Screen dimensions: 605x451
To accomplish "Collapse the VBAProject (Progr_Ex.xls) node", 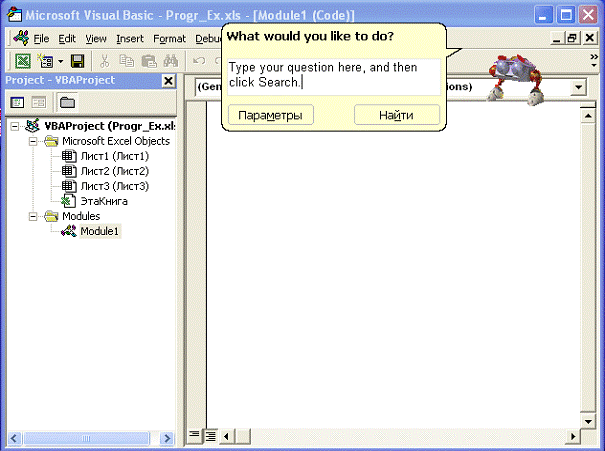I will coord(15,126).
